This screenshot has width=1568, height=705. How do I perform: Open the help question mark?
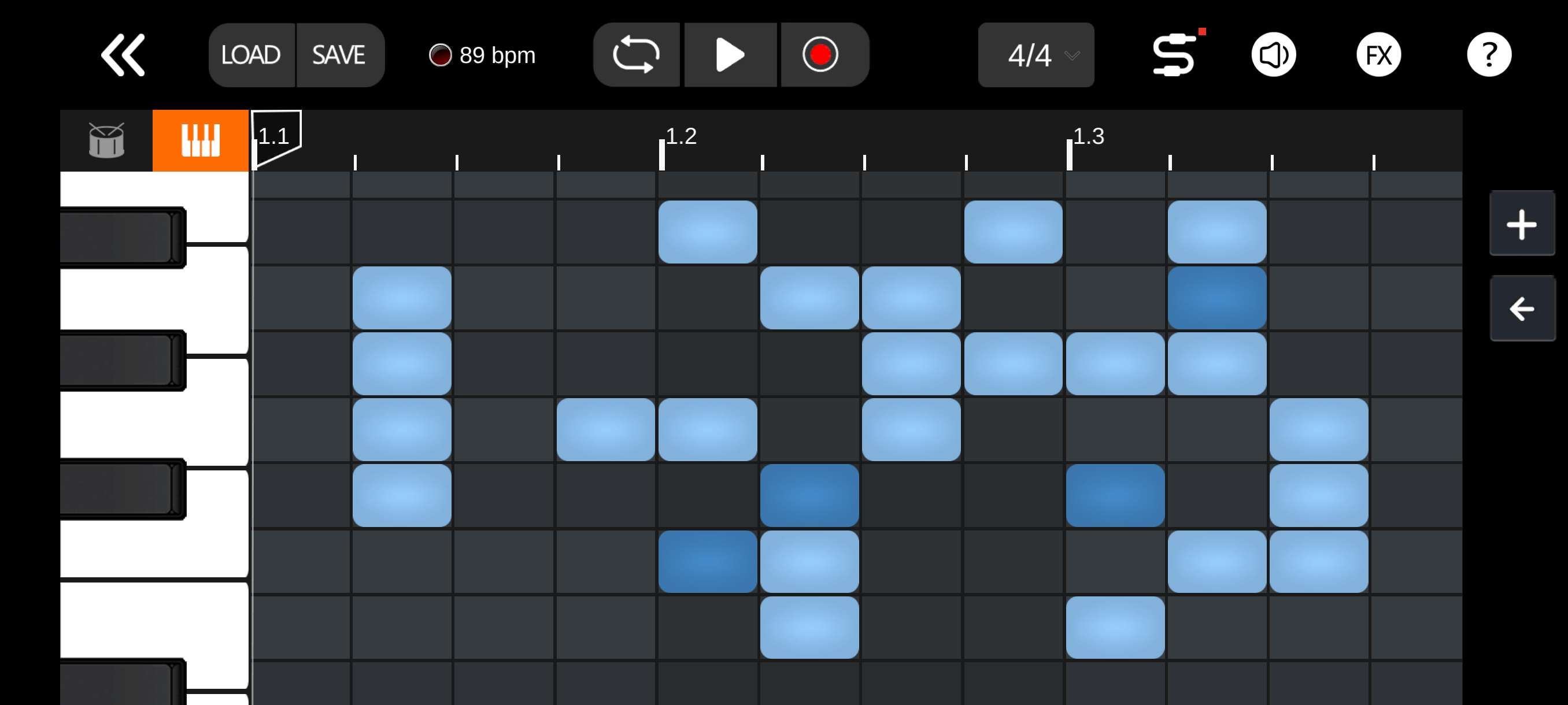1488,55
